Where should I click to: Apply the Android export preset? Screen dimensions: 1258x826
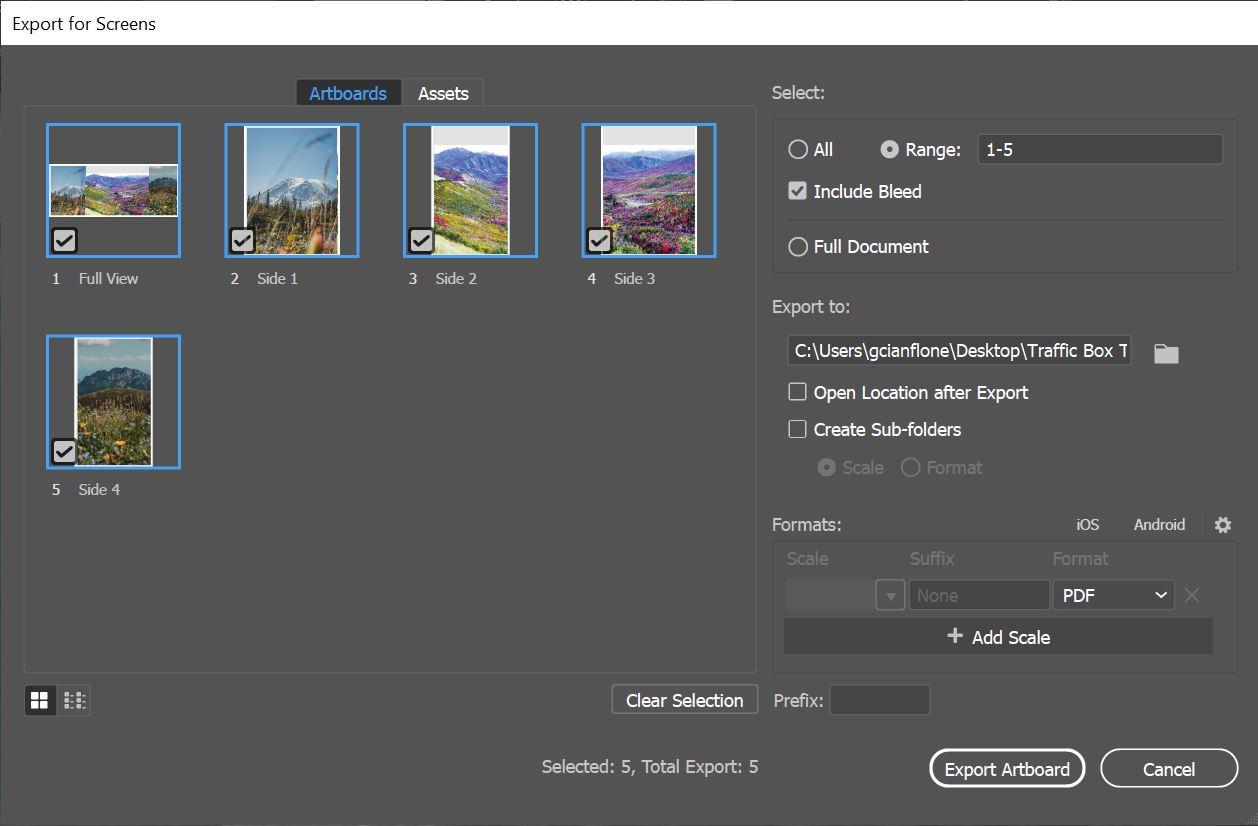pyautogui.click(x=1159, y=524)
